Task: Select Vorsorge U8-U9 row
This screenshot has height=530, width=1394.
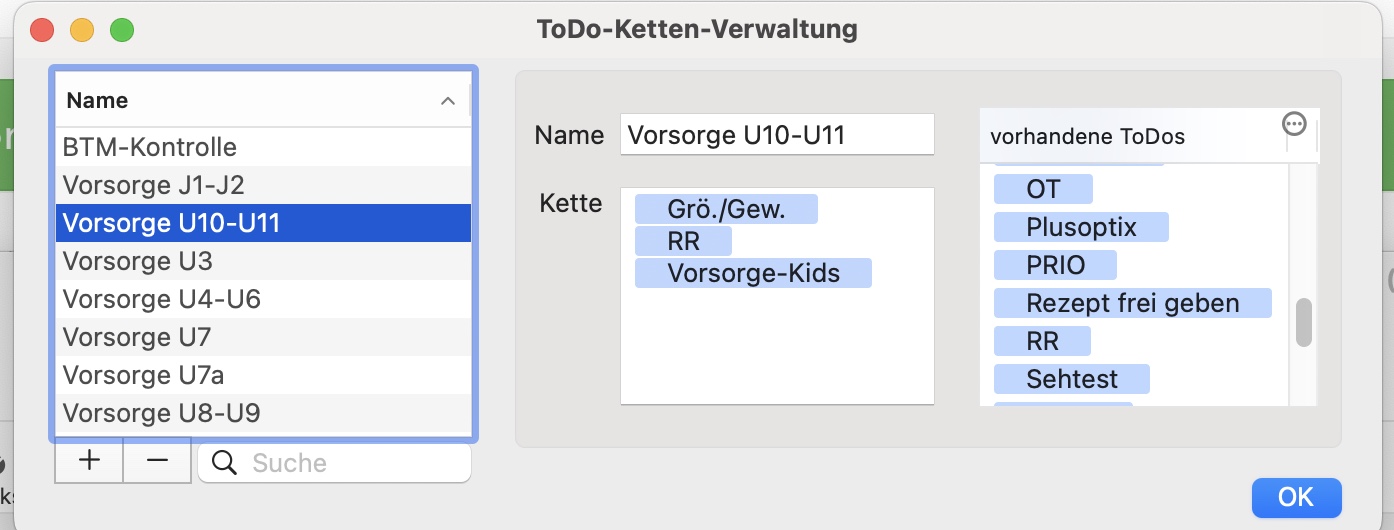Action: tap(161, 413)
